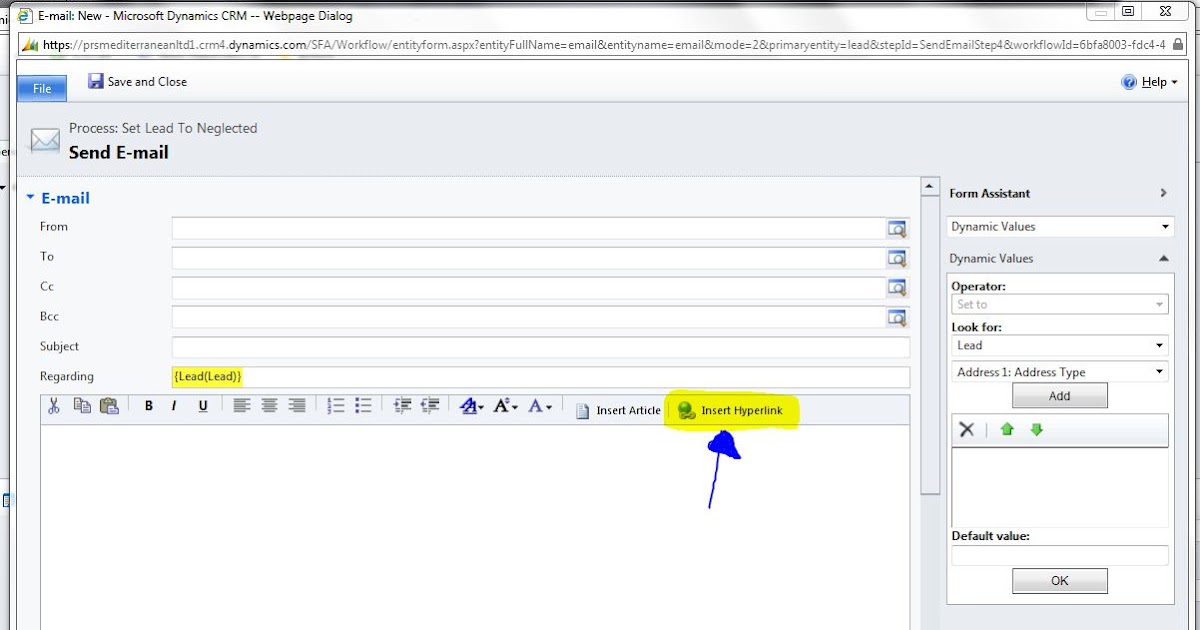Open the Operator 'Set to' dropdown

click(x=1060, y=304)
